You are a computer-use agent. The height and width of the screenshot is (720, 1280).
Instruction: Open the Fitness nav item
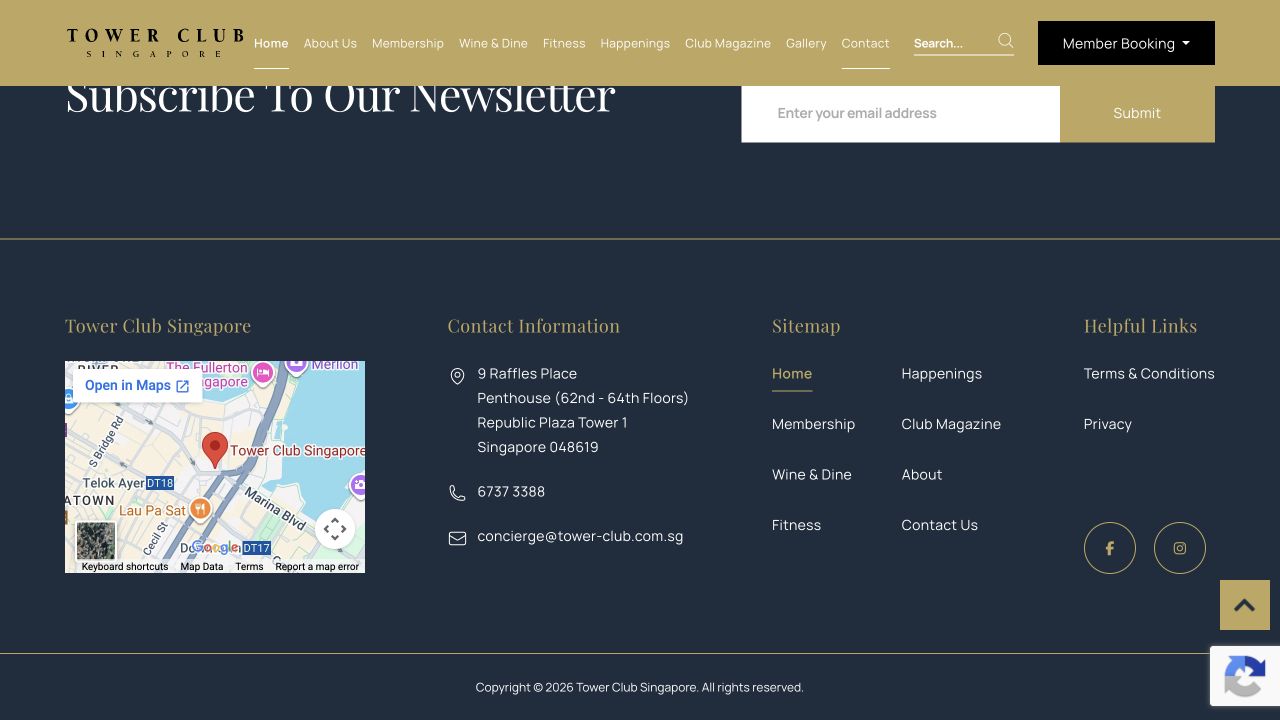coord(564,43)
